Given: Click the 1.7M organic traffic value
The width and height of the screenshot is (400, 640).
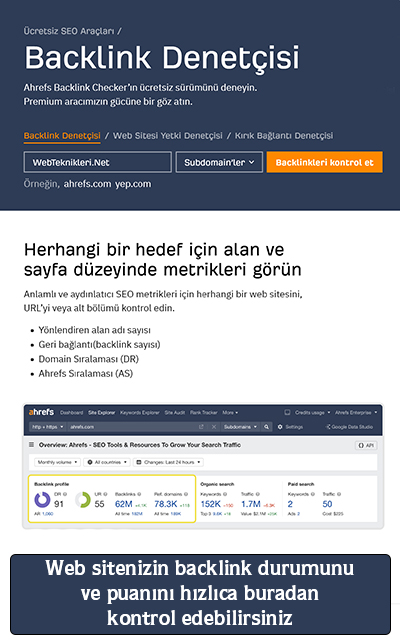Looking at the screenshot, I should coord(251,504).
